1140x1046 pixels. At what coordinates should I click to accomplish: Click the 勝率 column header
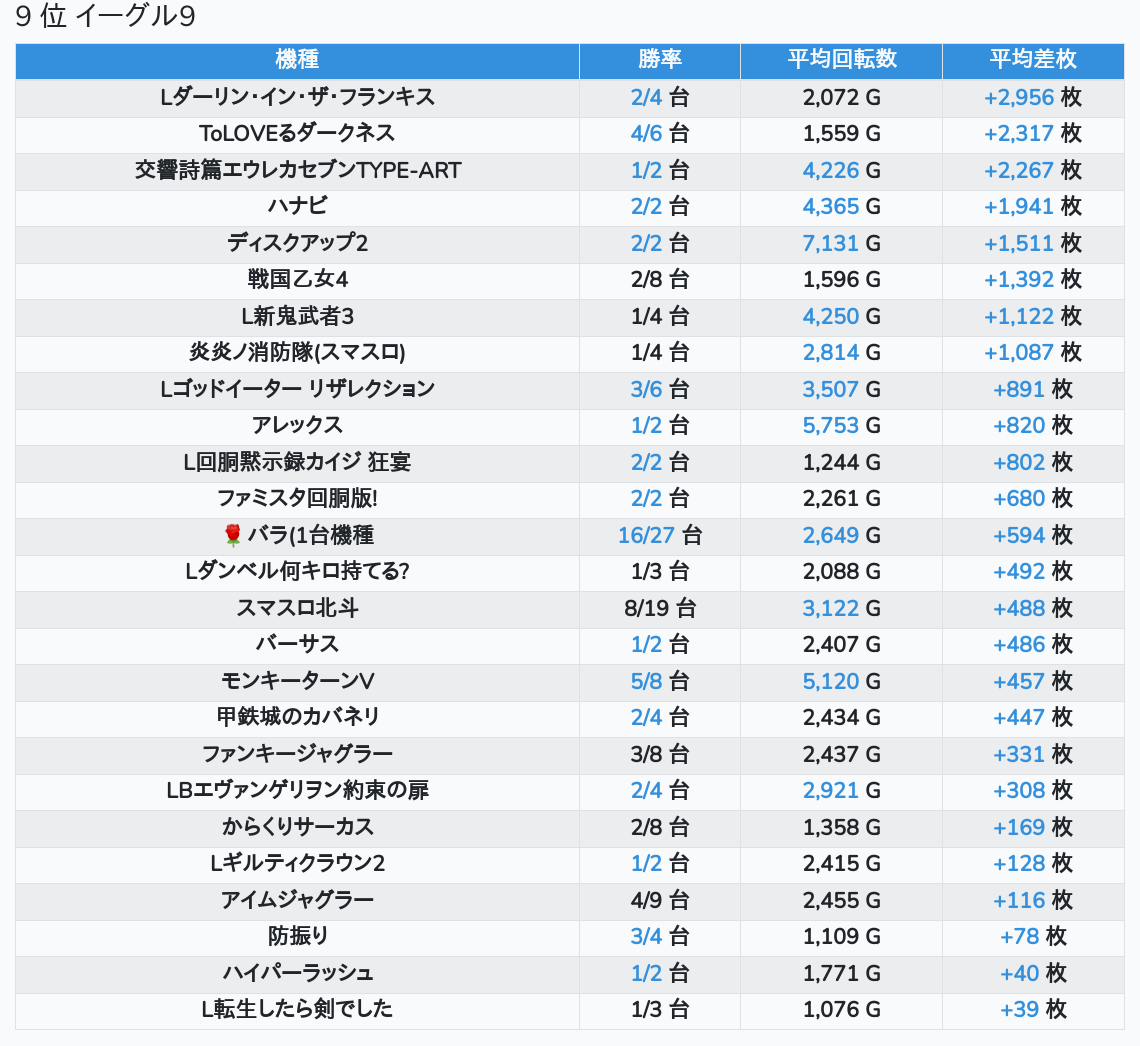pos(659,60)
